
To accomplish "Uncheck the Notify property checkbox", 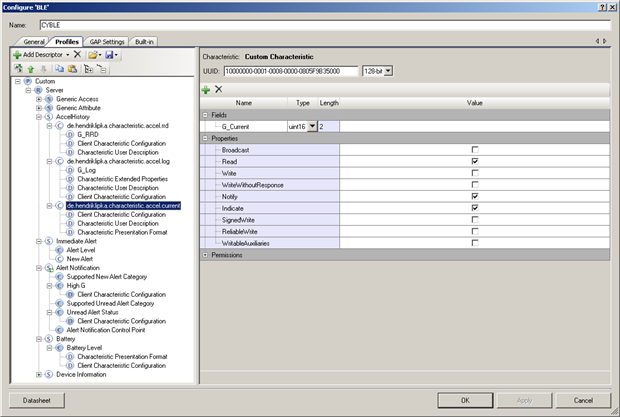I will [475, 196].
